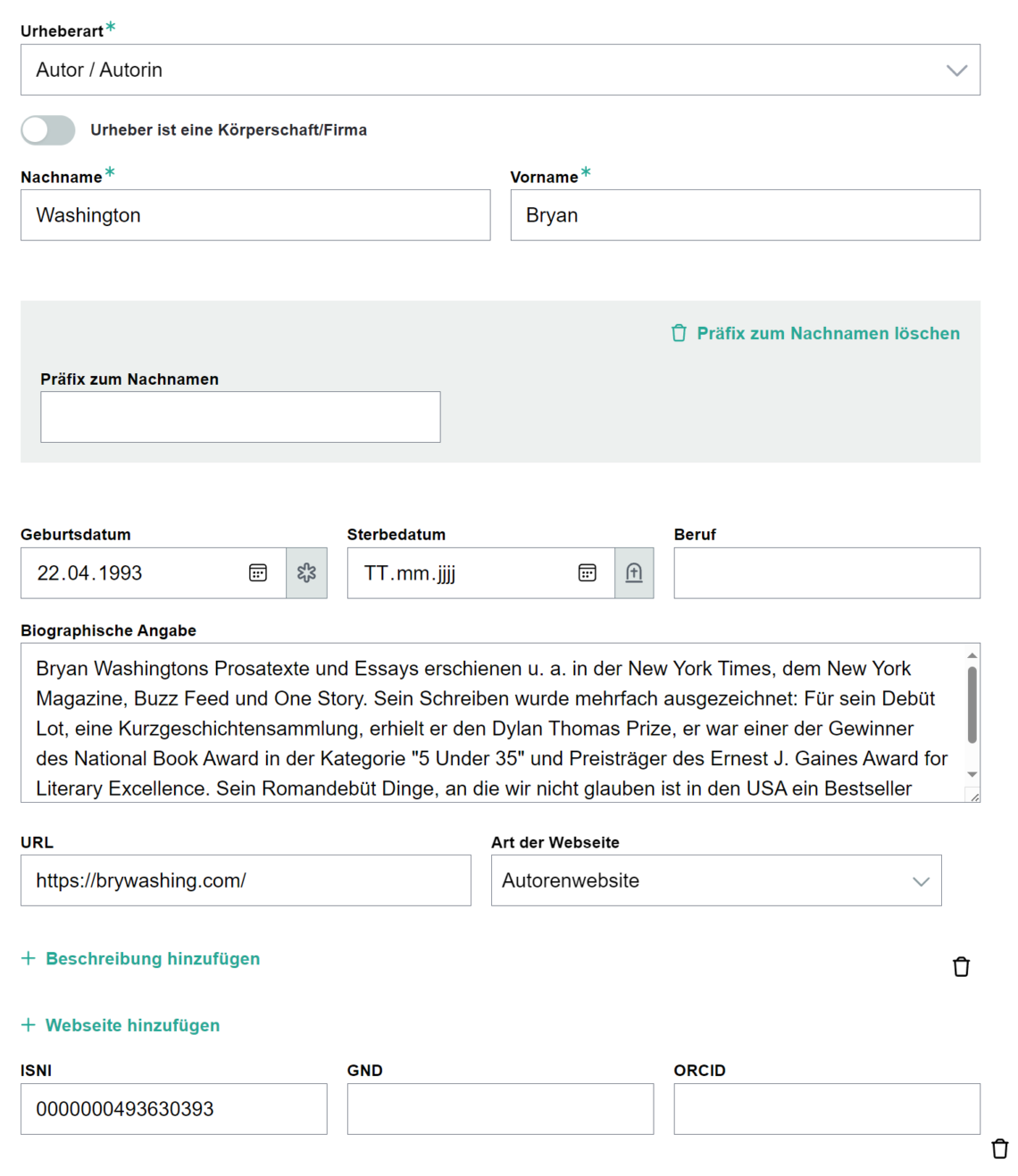The width and height of the screenshot is (1018, 1176).
Task: Focus the Vorname input field
Action: 745,215
